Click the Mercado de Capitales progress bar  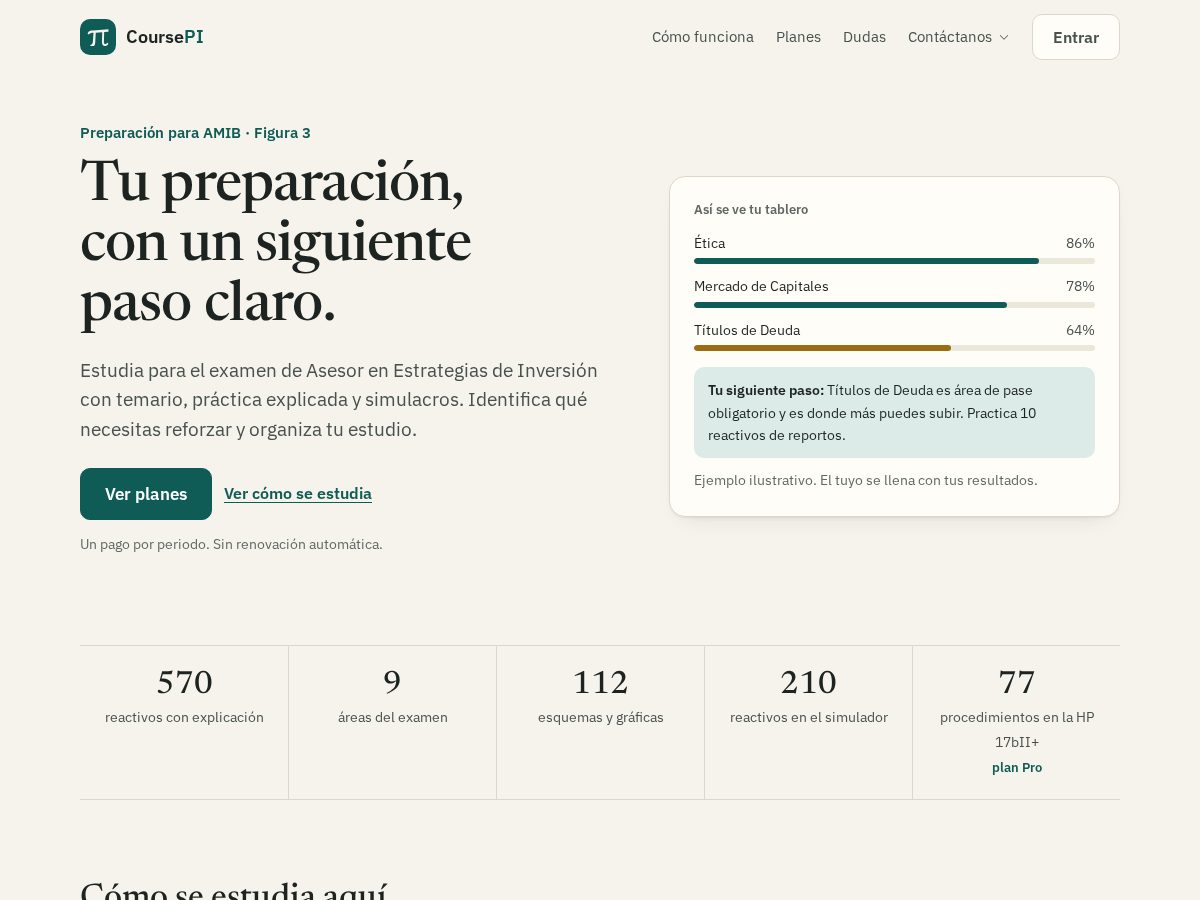[894, 305]
